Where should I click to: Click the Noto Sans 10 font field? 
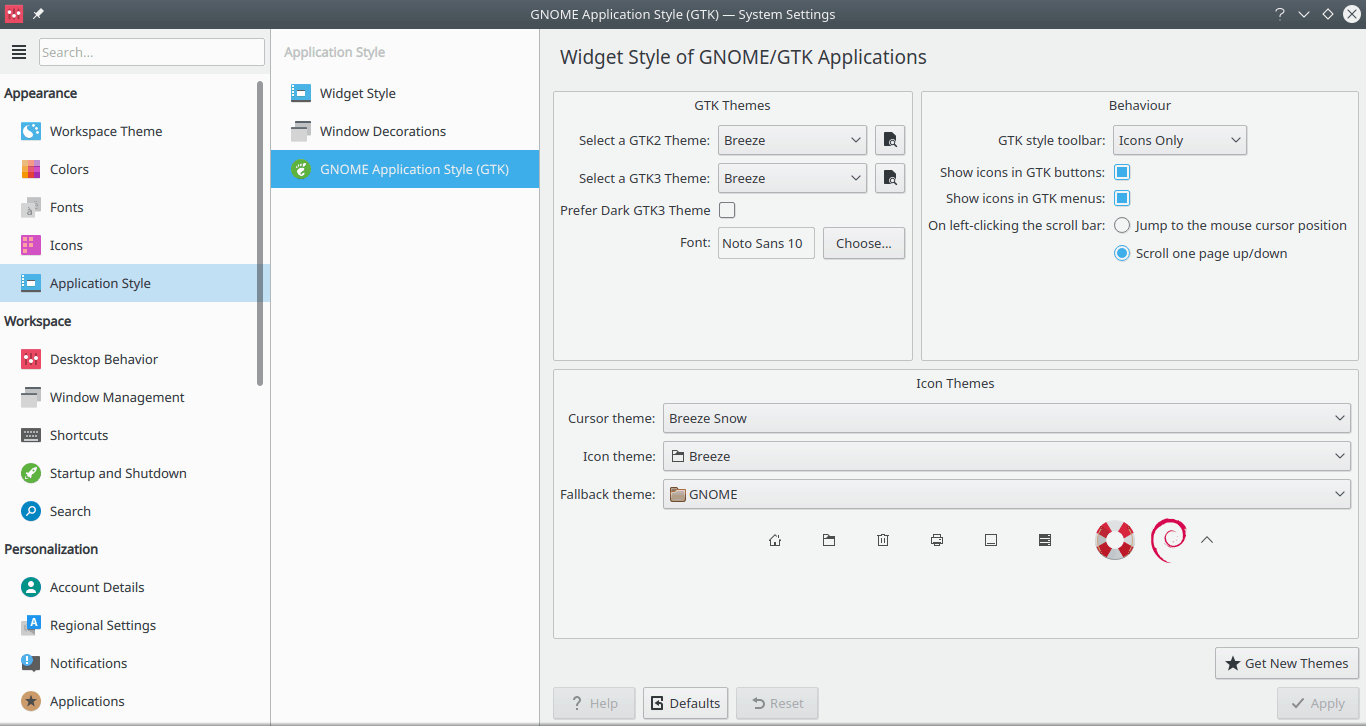[x=766, y=243]
